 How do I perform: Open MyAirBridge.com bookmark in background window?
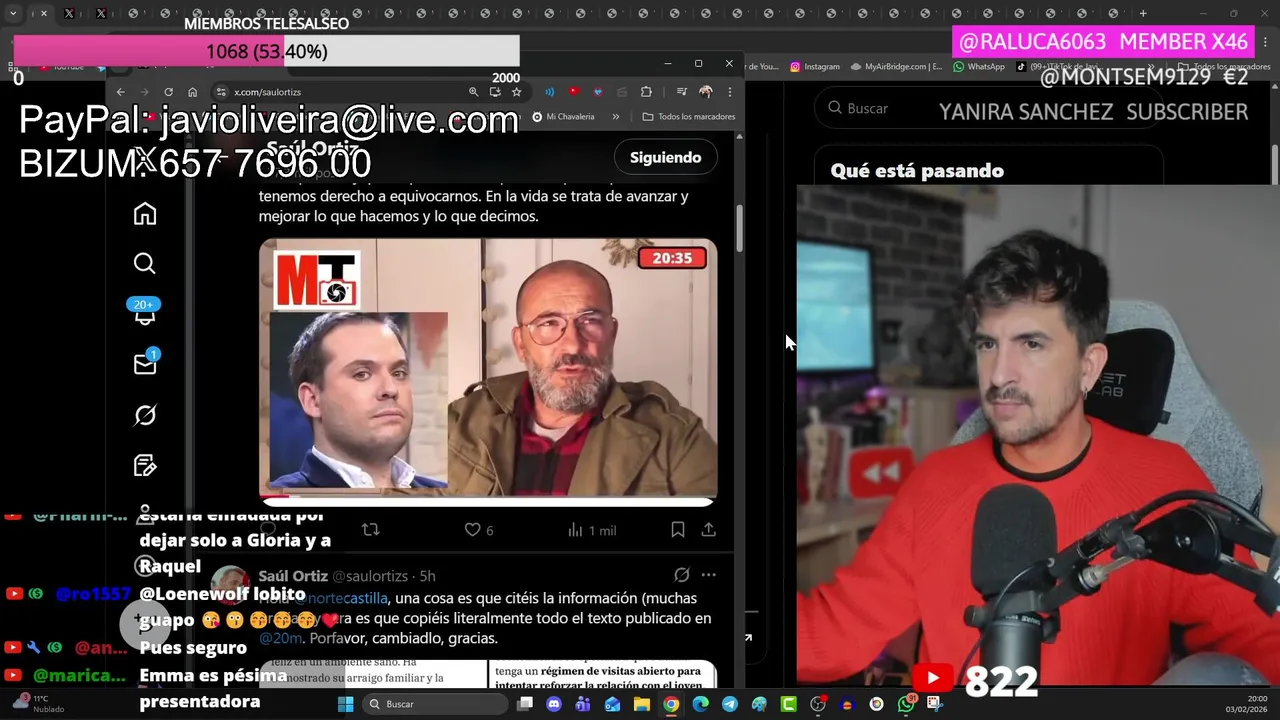click(896, 67)
